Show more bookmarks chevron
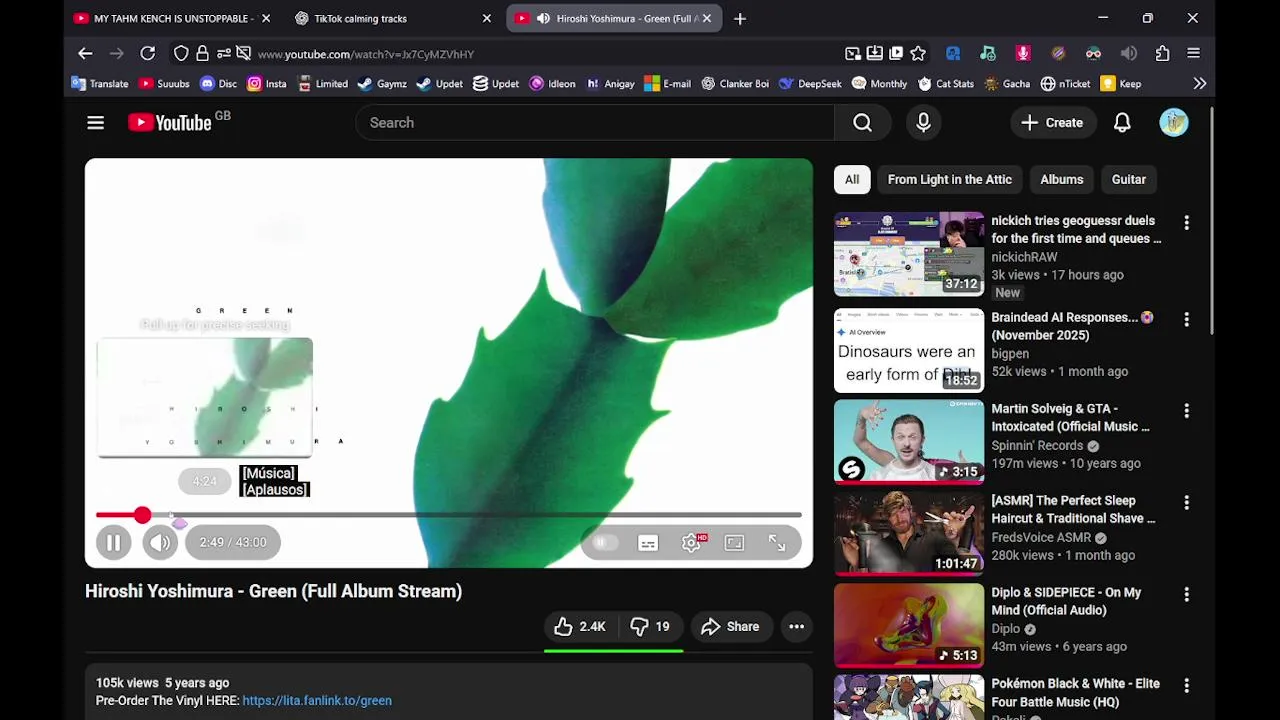The width and height of the screenshot is (1280, 720). [1199, 84]
